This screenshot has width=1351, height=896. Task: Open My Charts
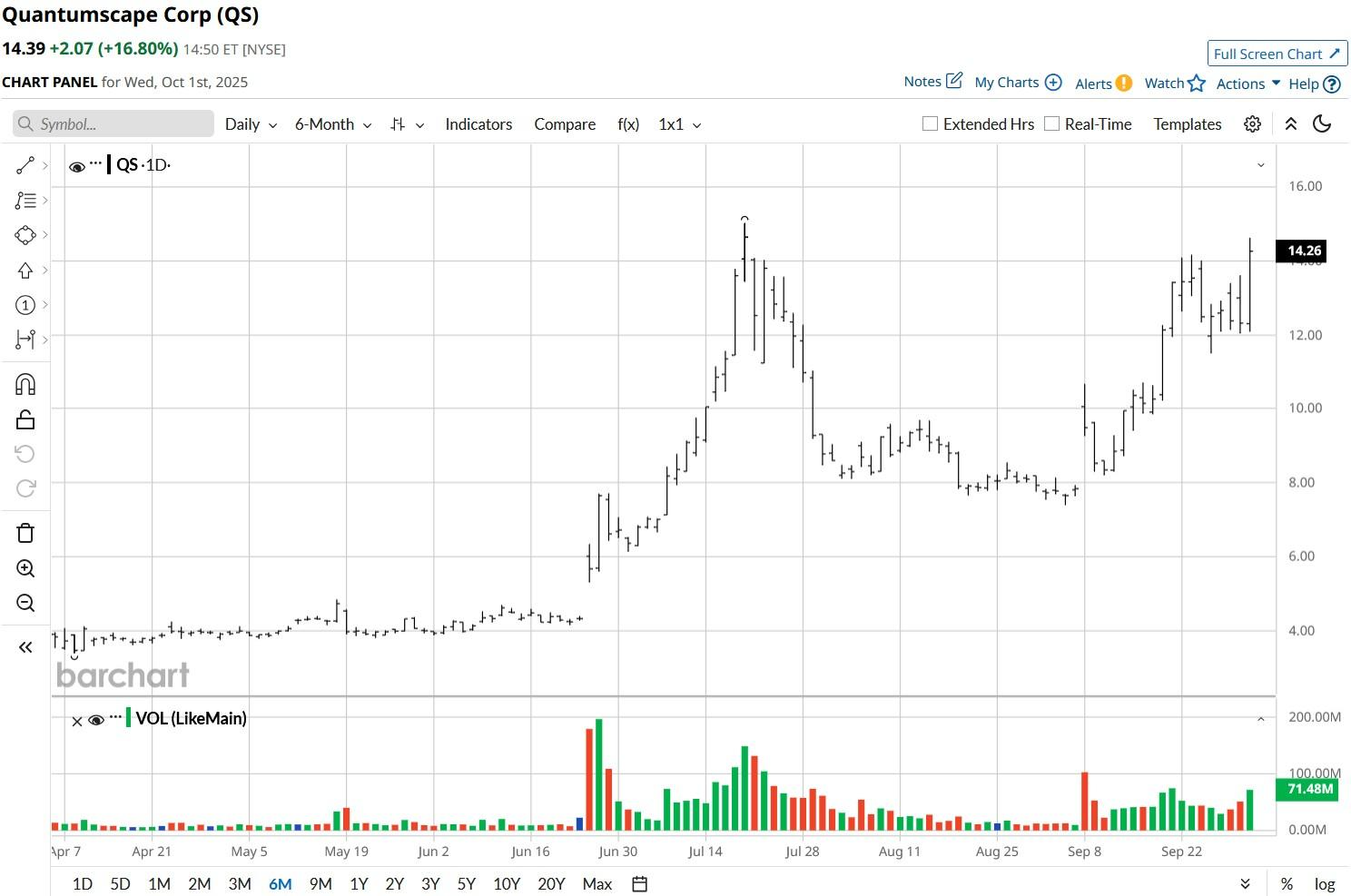tap(1018, 83)
